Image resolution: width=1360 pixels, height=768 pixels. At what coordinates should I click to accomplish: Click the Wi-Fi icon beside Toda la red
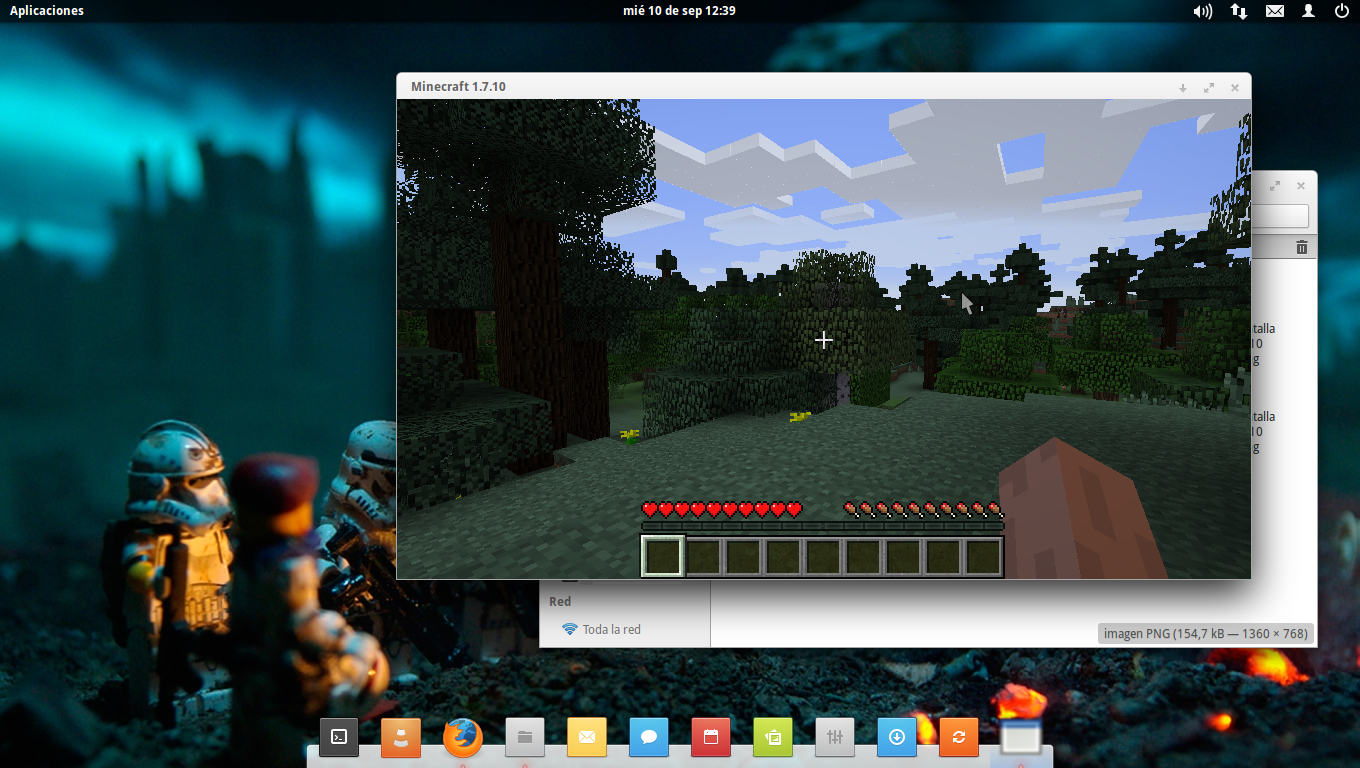(570, 629)
